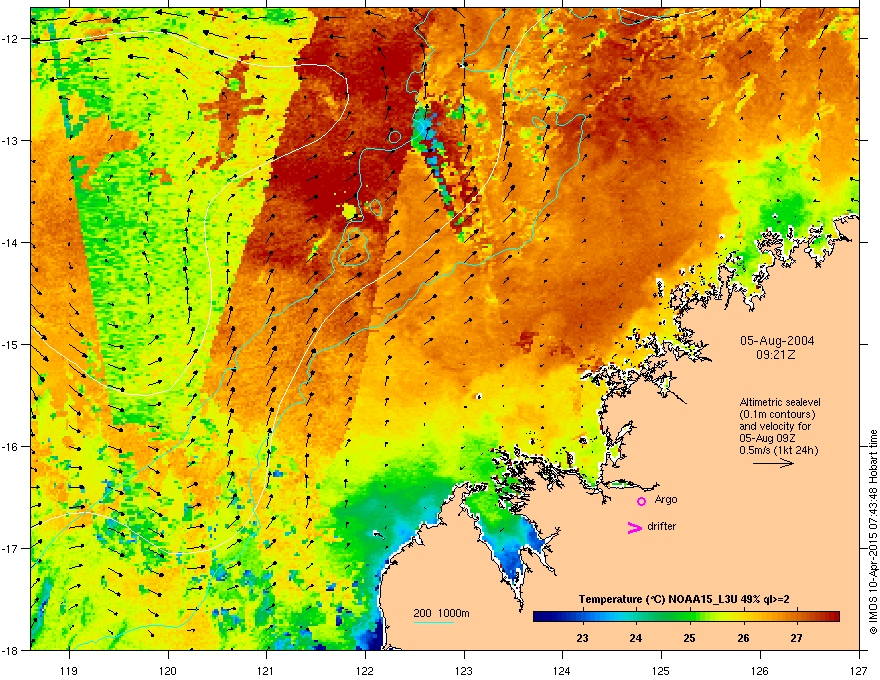Image resolution: width=880 pixels, height=680 pixels.
Task: Click the 24 tick label on color bar
Action: [635, 638]
